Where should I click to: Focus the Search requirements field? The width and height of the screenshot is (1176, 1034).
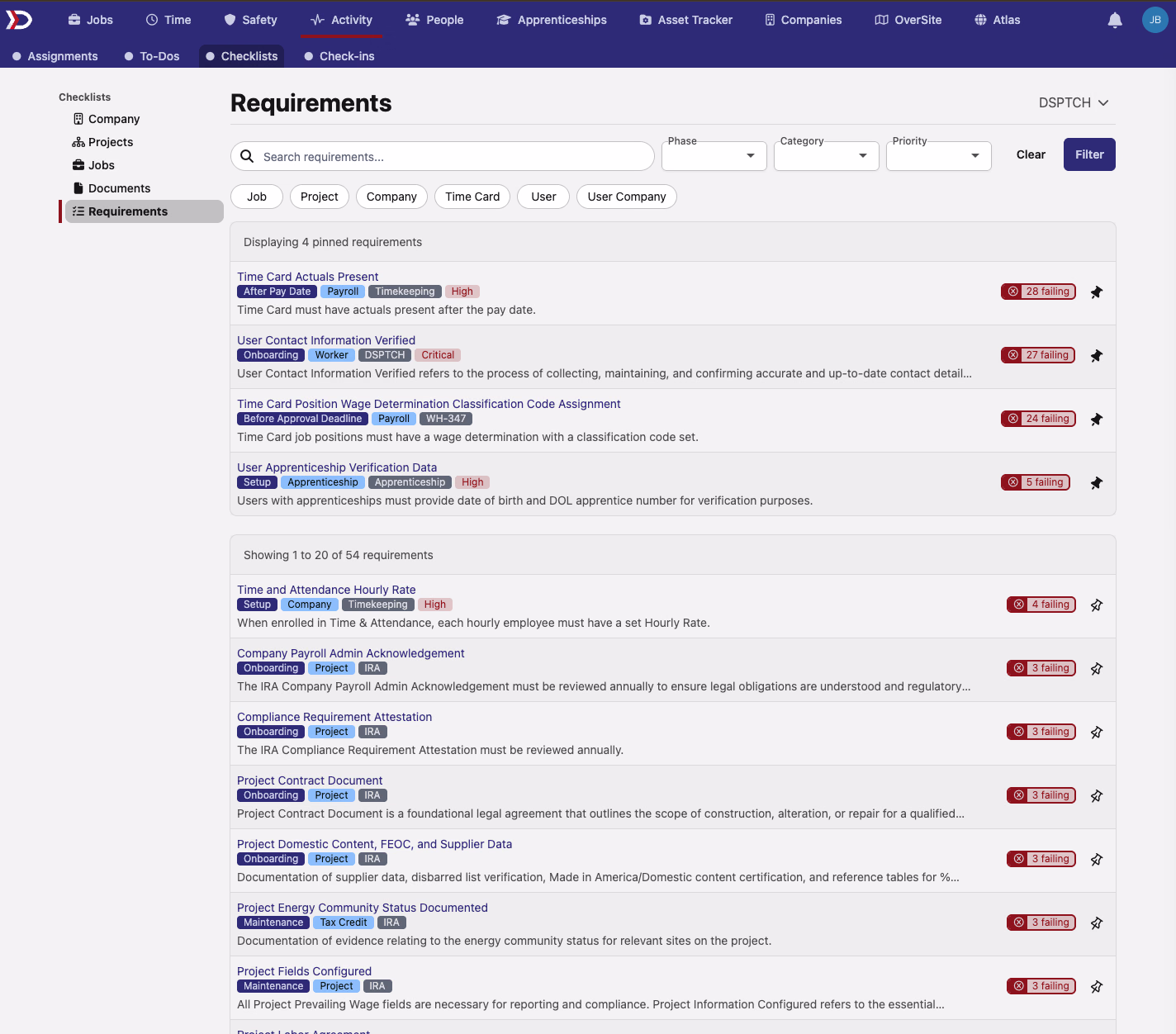pos(443,156)
